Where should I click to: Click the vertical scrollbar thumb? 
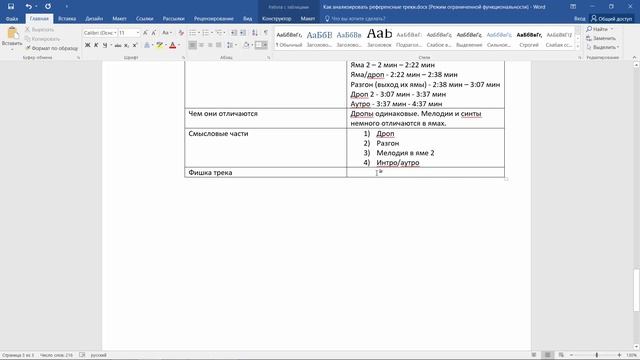tap(636, 290)
